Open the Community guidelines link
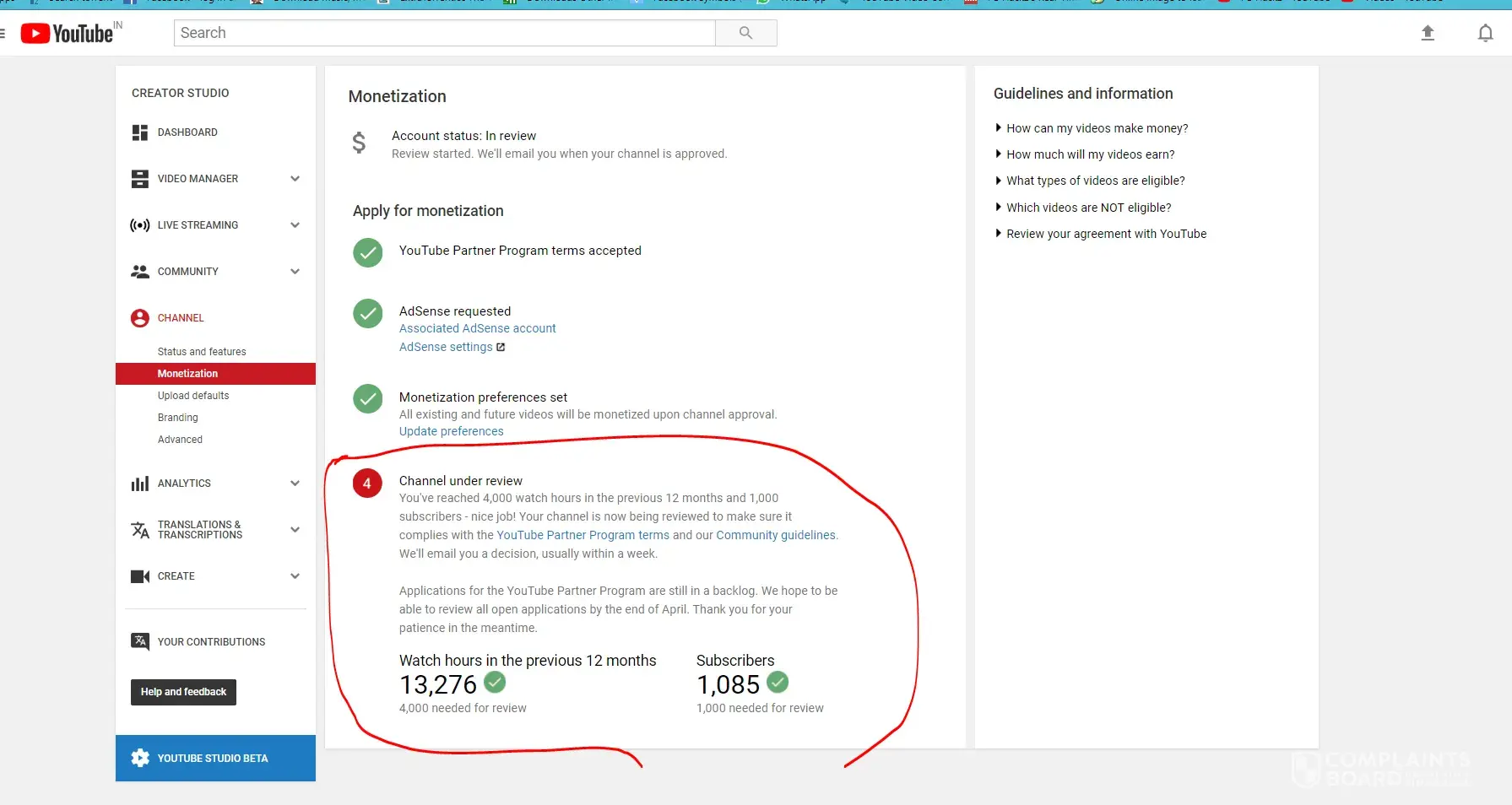Image resolution: width=1512 pixels, height=805 pixels. click(x=776, y=535)
